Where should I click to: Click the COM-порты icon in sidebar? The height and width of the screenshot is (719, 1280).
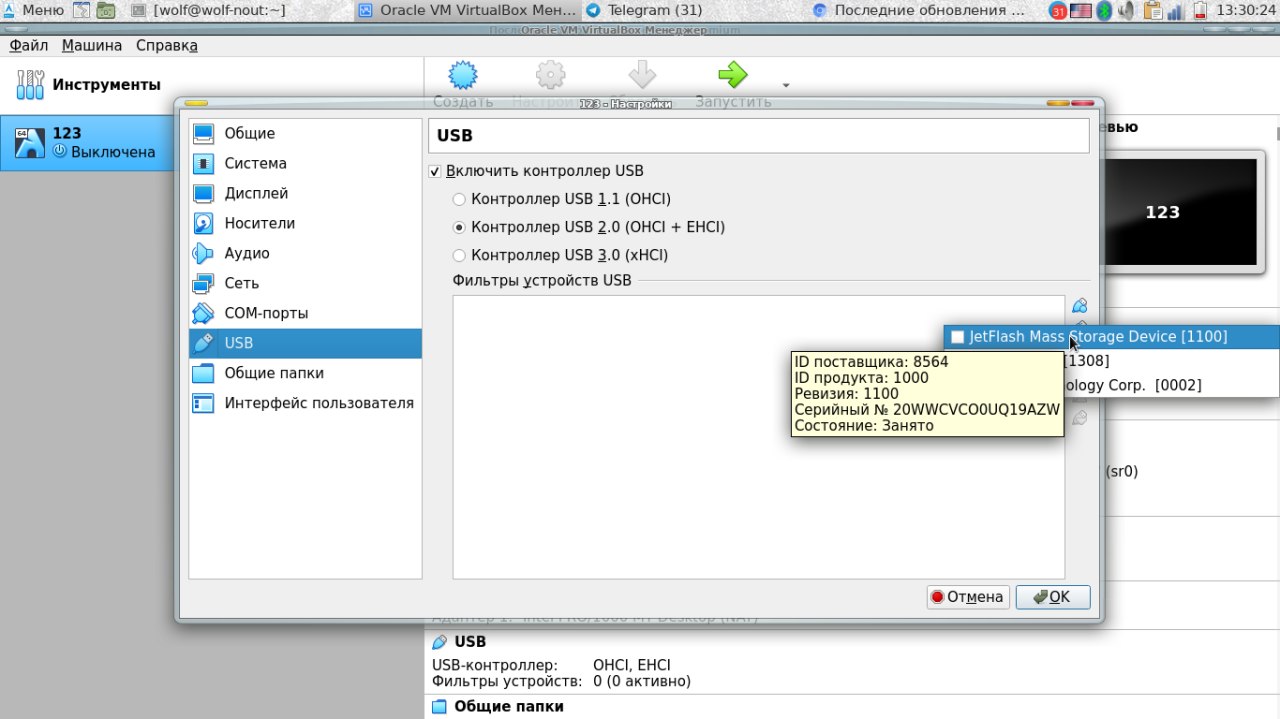pos(203,313)
